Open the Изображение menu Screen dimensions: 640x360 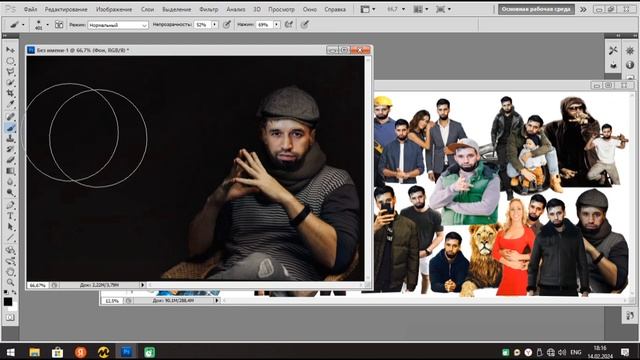(114, 9)
